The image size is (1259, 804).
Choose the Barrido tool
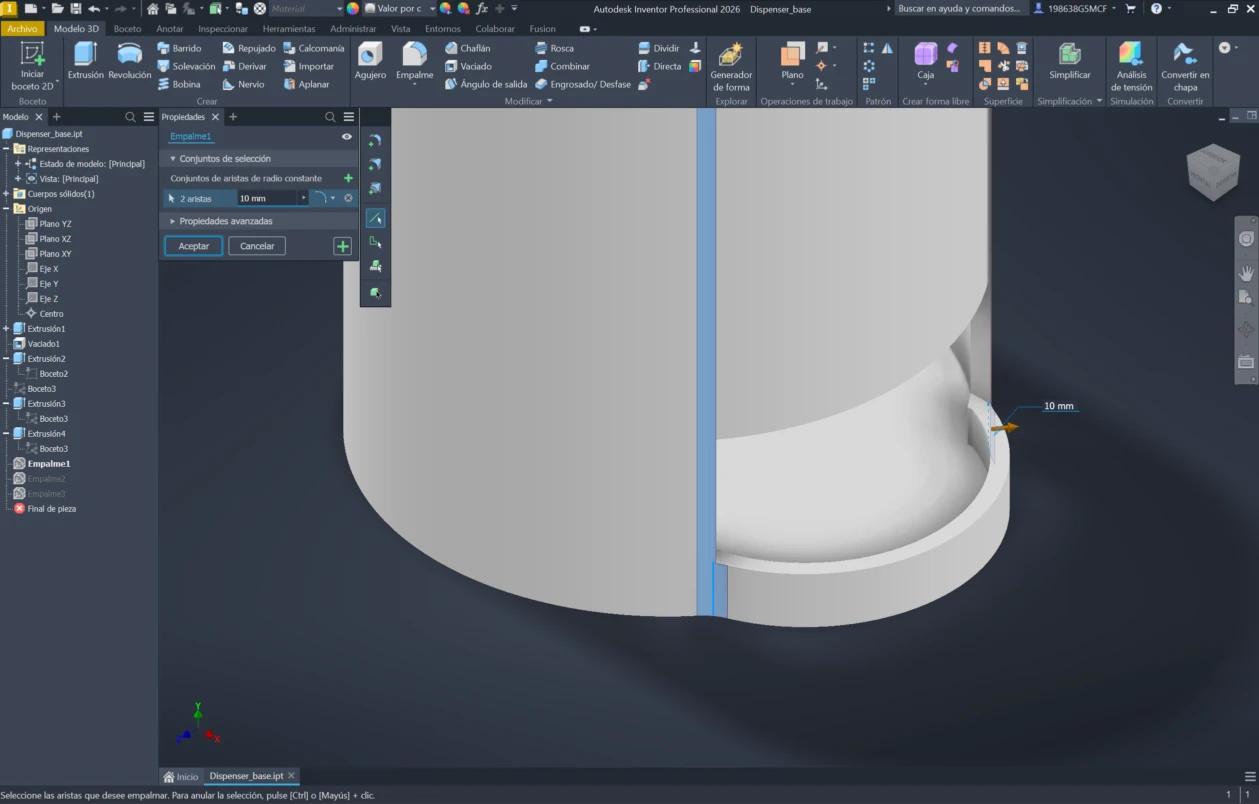179,48
